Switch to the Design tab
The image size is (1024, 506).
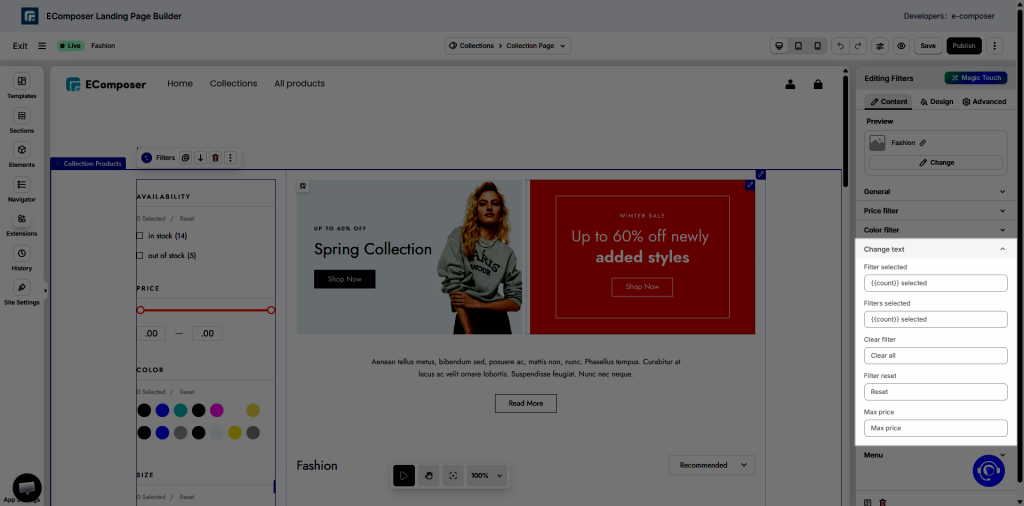(x=936, y=101)
